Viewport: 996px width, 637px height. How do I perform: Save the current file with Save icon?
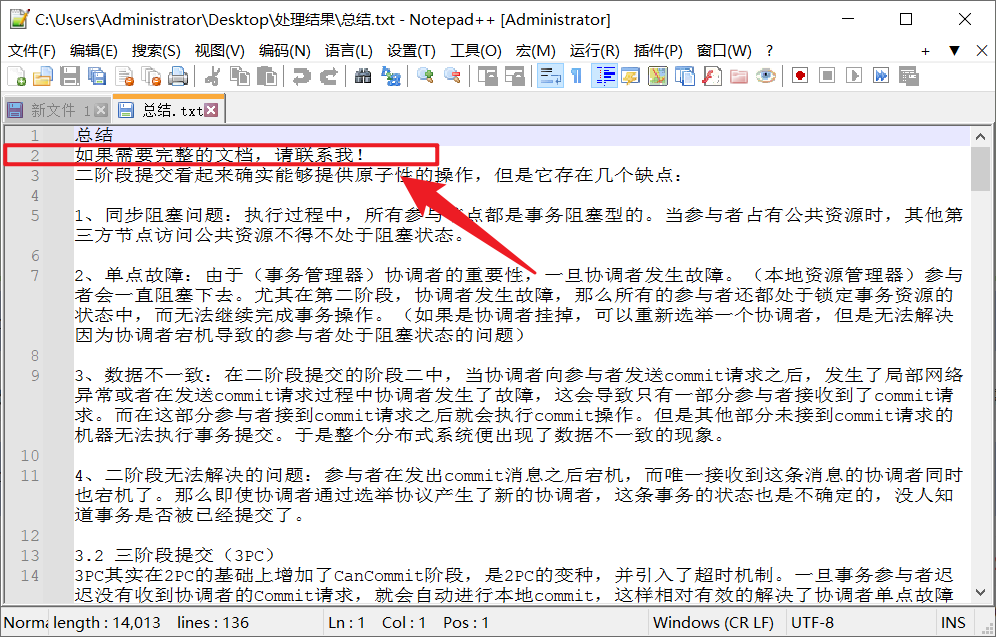[x=70, y=76]
